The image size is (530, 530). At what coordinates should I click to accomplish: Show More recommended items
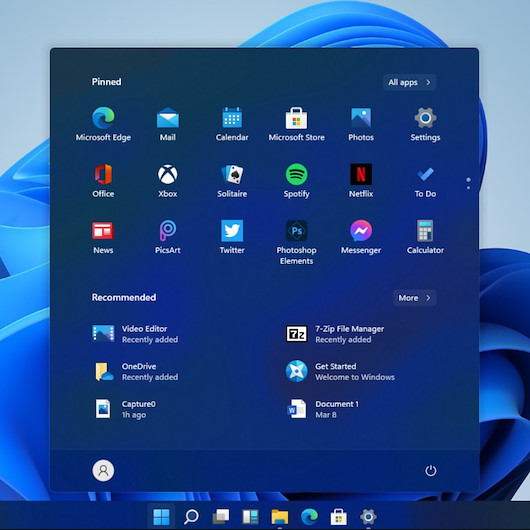tap(414, 298)
